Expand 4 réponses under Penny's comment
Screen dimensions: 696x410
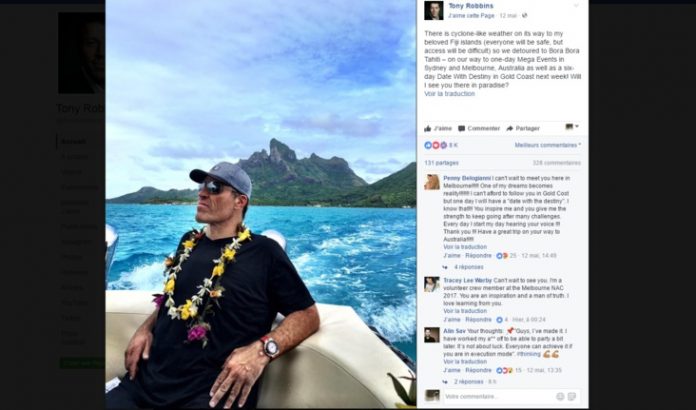coord(469,267)
